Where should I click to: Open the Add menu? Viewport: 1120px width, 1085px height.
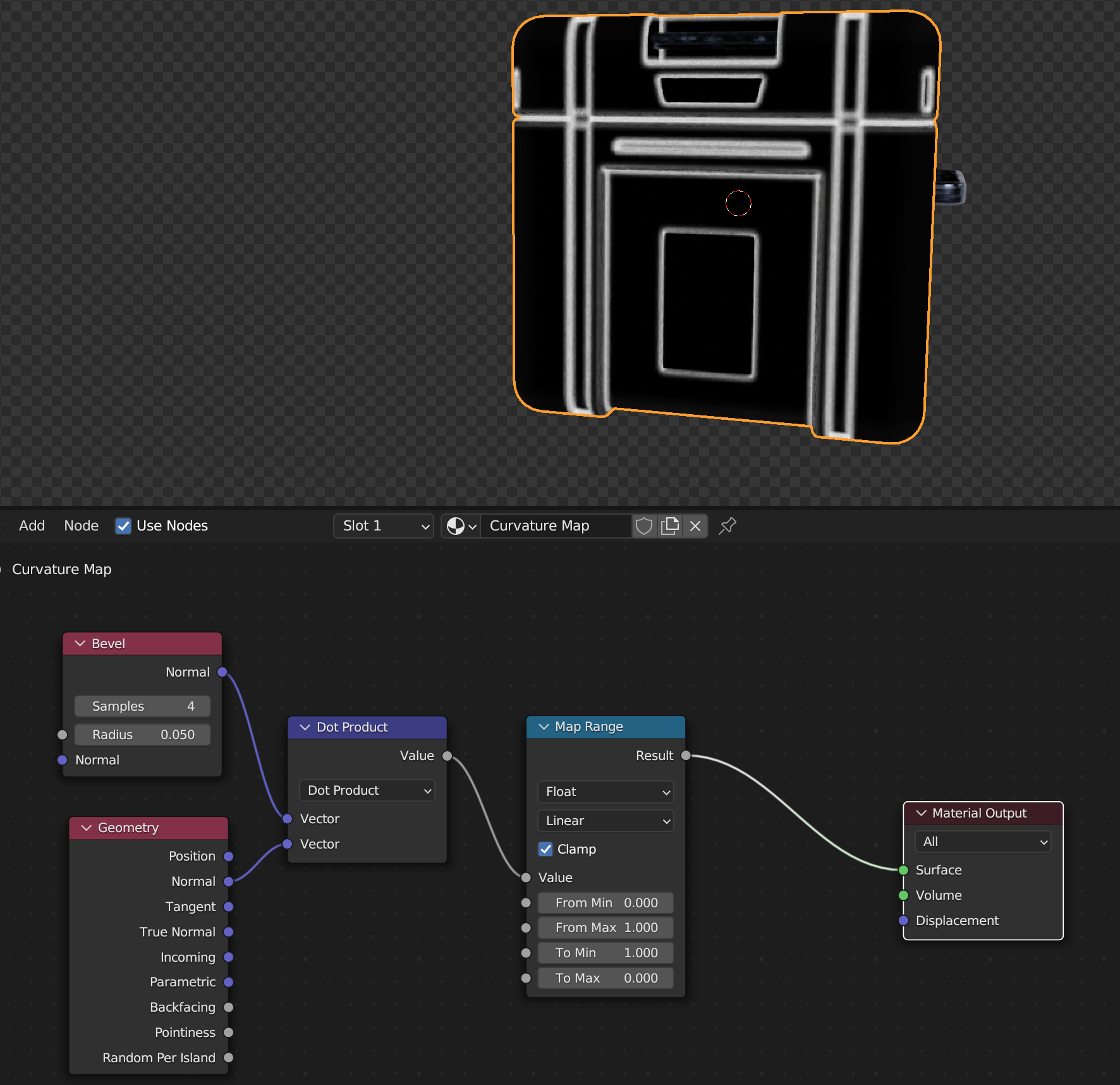click(32, 526)
